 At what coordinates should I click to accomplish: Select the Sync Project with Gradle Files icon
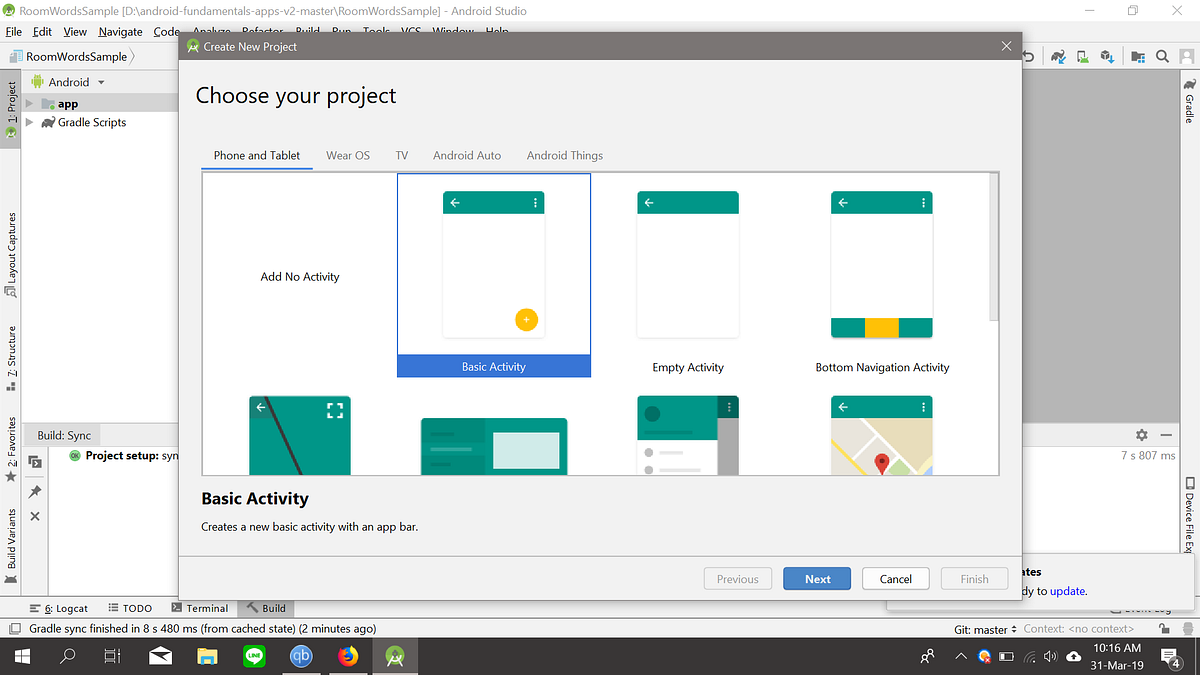click(x=1058, y=56)
